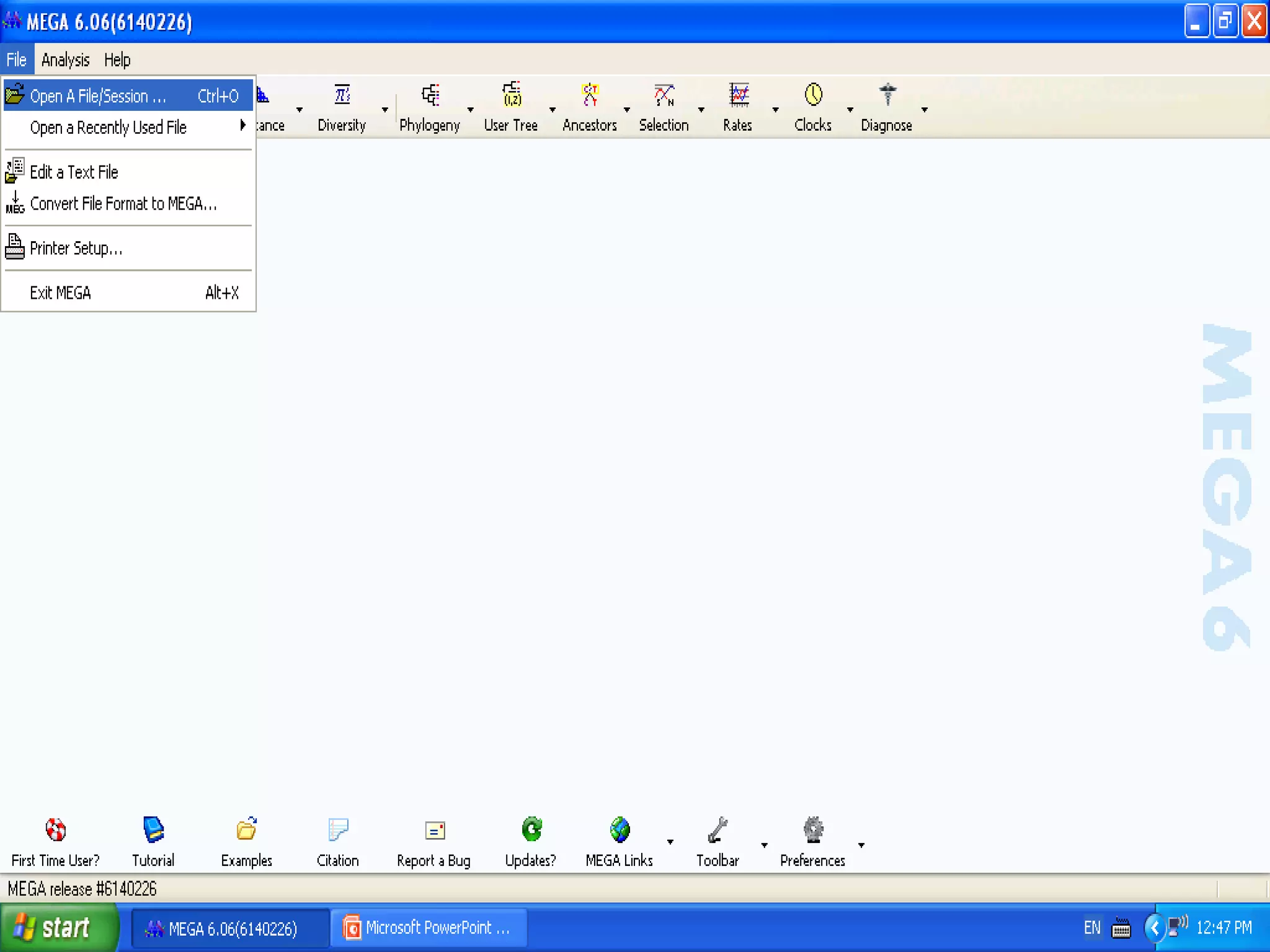Expand the MEGA Links dropdown arrow
Screen dimensions: 1270x952
point(670,842)
